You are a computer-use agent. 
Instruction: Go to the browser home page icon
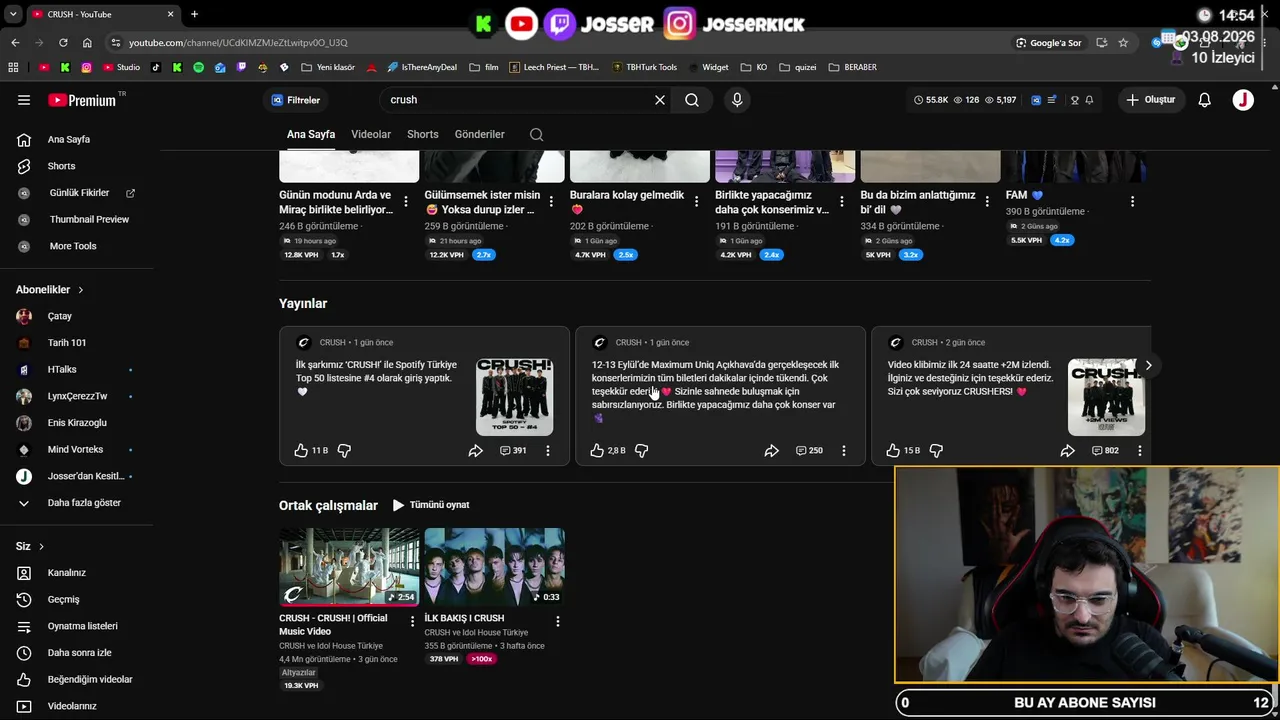point(87,43)
